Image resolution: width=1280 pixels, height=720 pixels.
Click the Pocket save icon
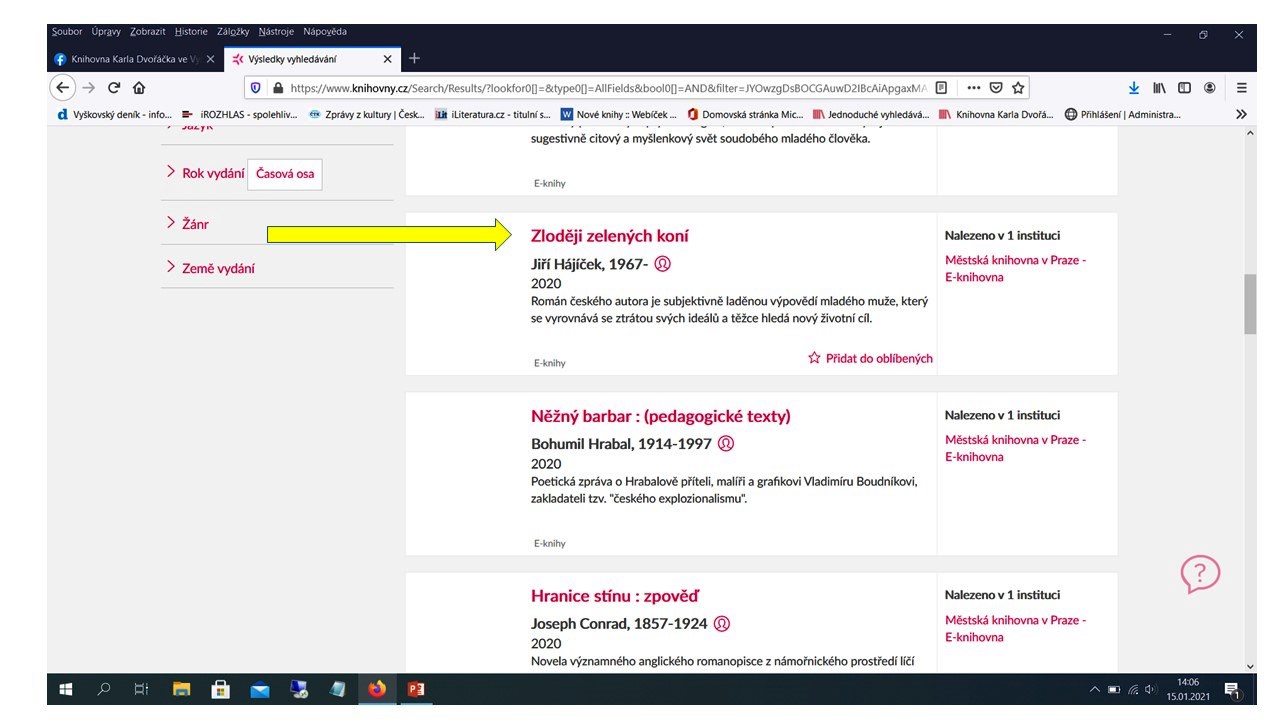[996, 87]
